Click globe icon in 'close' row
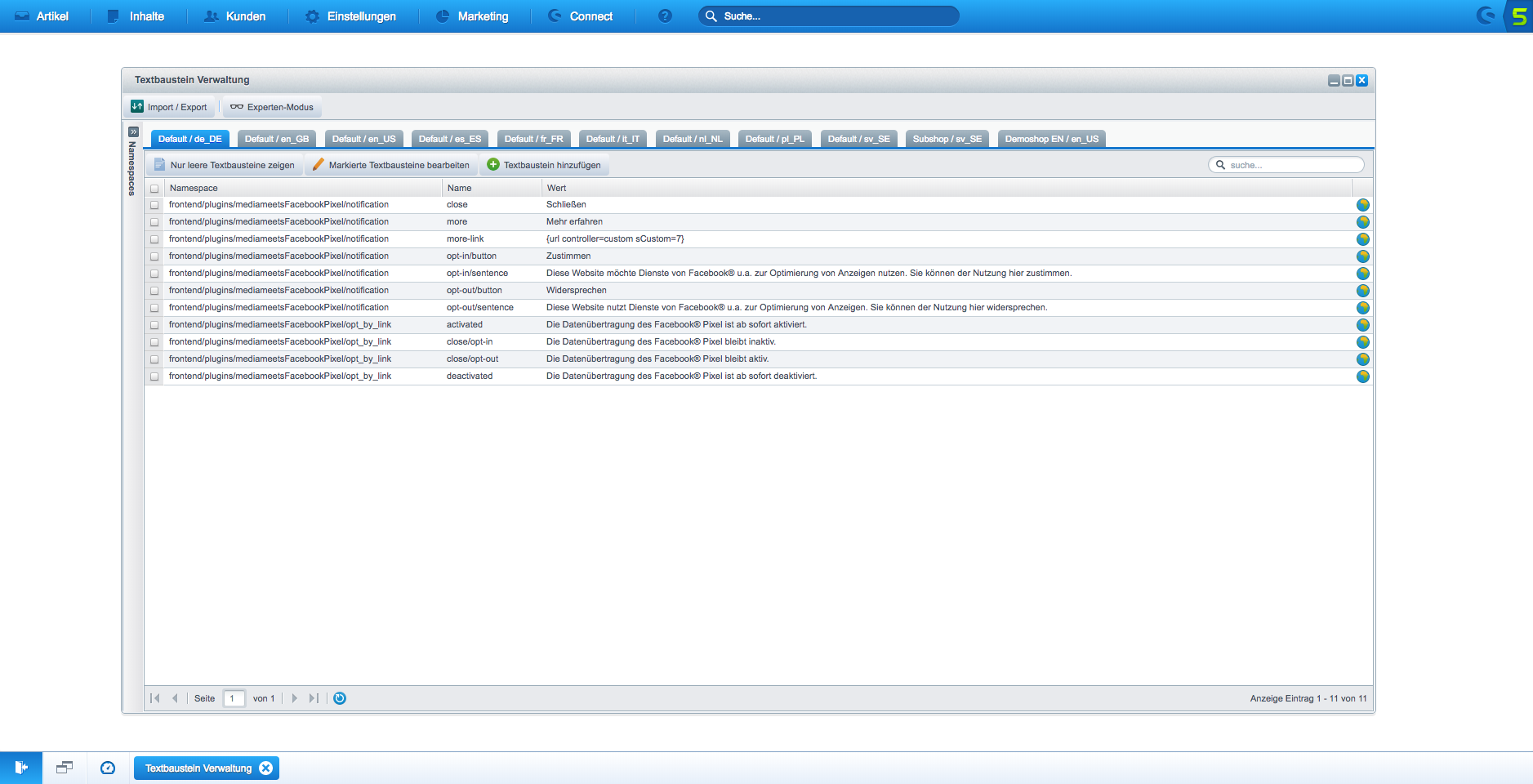1533x784 pixels. coord(1362,205)
